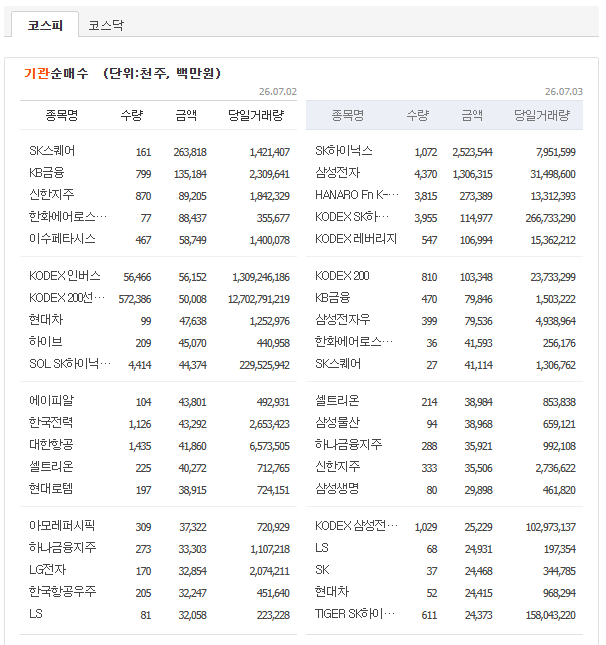Open the 아모레퍼시픽 stock link

[x=62, y=526]
